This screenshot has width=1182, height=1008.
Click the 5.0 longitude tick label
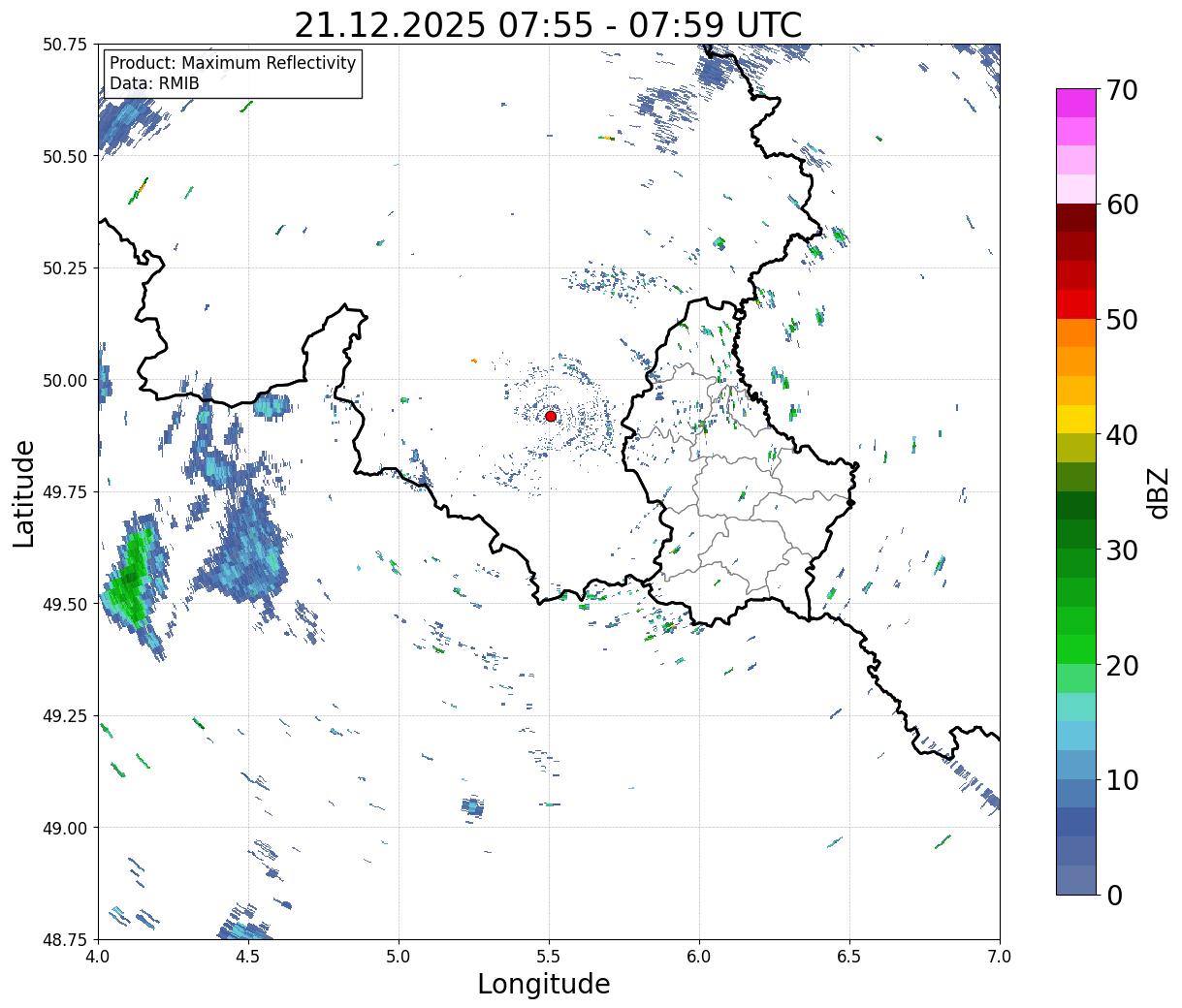tap(399, 957)
